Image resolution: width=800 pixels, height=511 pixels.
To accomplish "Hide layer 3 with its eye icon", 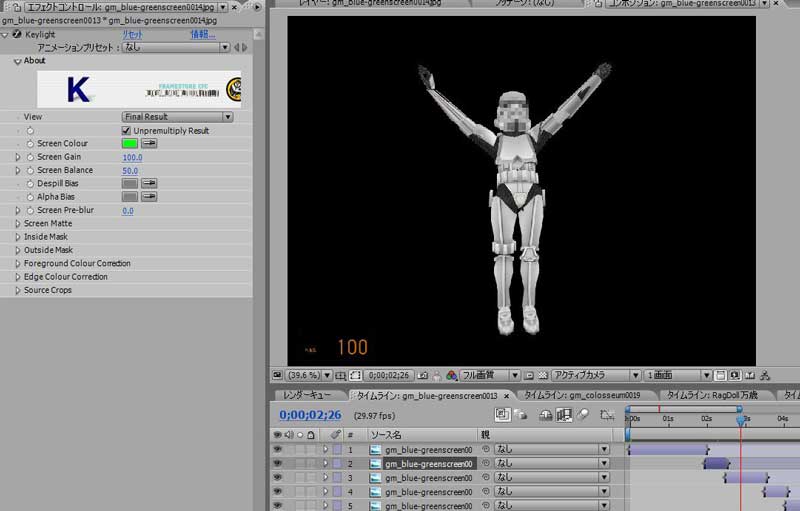I will pyautogui.click(x=277, y=477).
